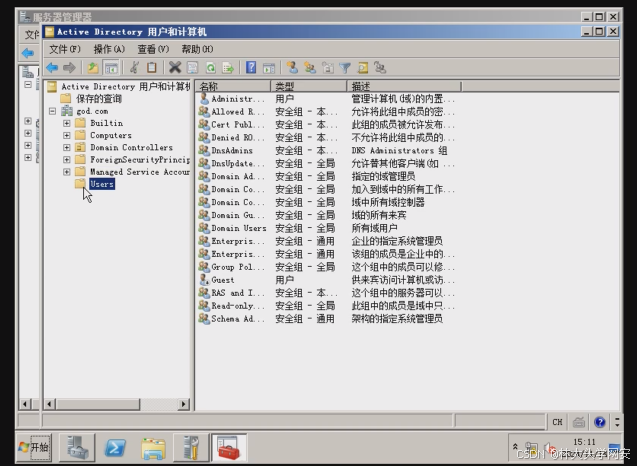This screenshot has width=637, height=466.
Task: Click the Export List icon
Action: tap(228, 67)
